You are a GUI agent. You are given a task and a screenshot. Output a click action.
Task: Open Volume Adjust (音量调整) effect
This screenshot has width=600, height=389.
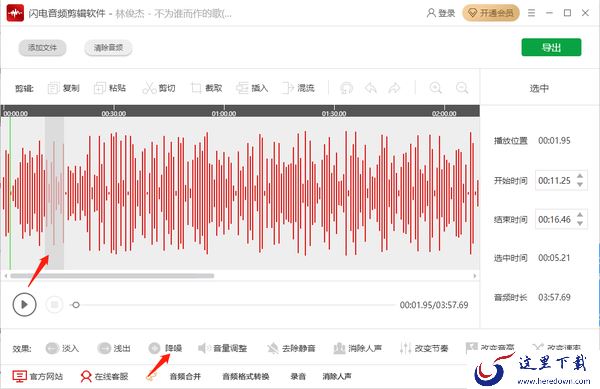pos(222,348)
